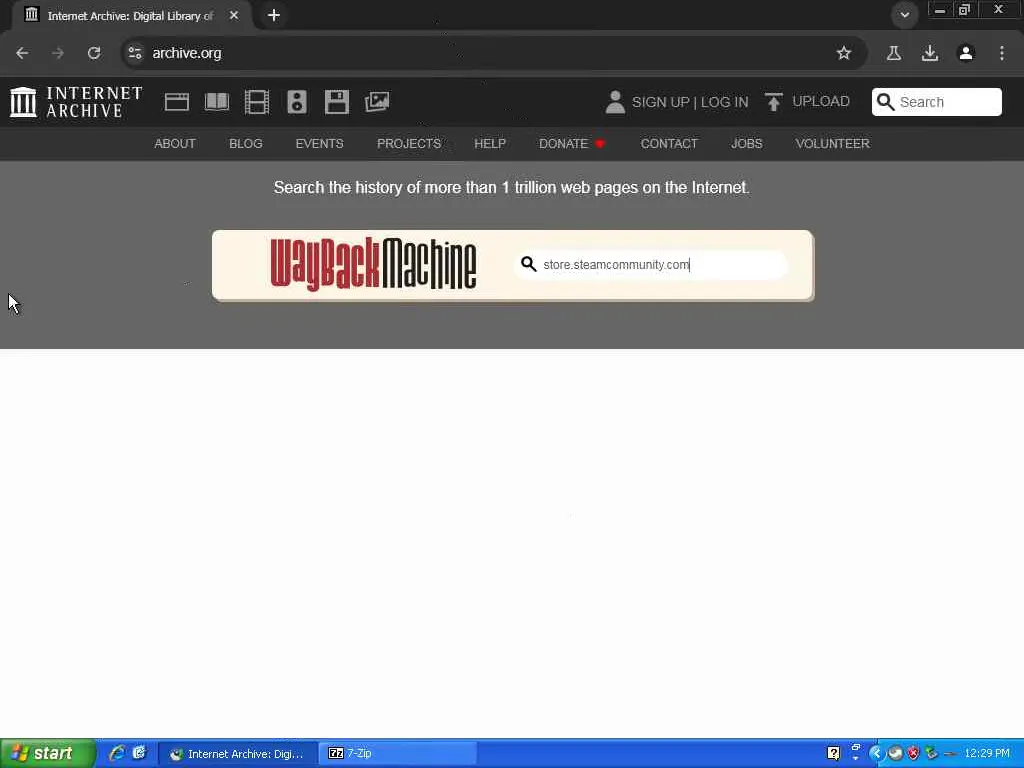This screenshot has height=768, width=1024.
Task: Open the HELP menu item
Action: pyautogui.click(x=490, y=144)
